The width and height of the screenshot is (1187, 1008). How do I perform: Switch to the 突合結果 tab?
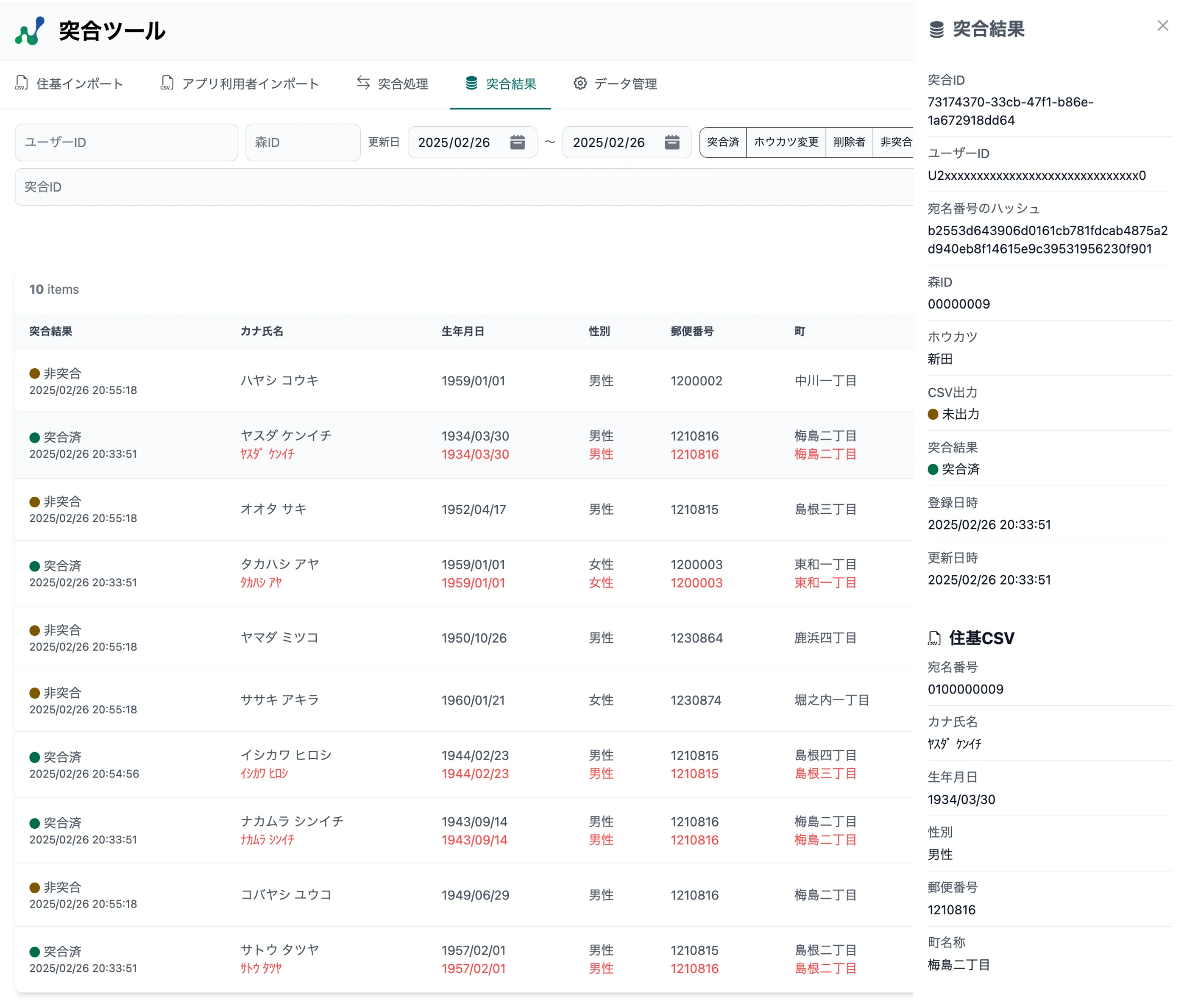(500, 84)
